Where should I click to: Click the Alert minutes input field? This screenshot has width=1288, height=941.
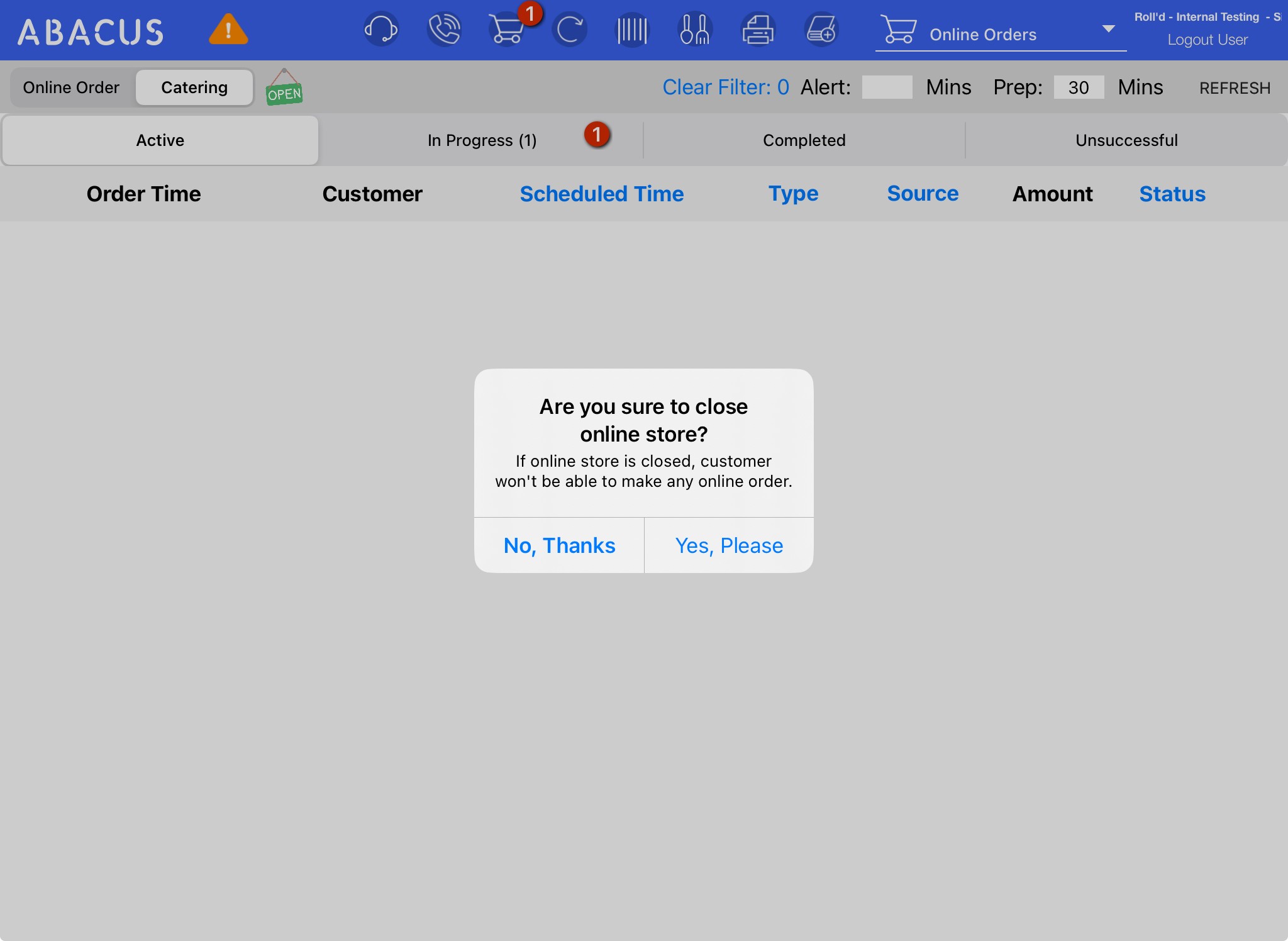click(887, 87)
